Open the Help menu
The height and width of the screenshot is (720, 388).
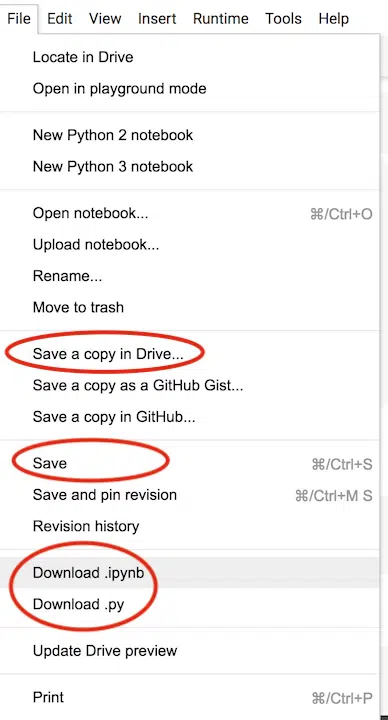click(x=334, y=18)
